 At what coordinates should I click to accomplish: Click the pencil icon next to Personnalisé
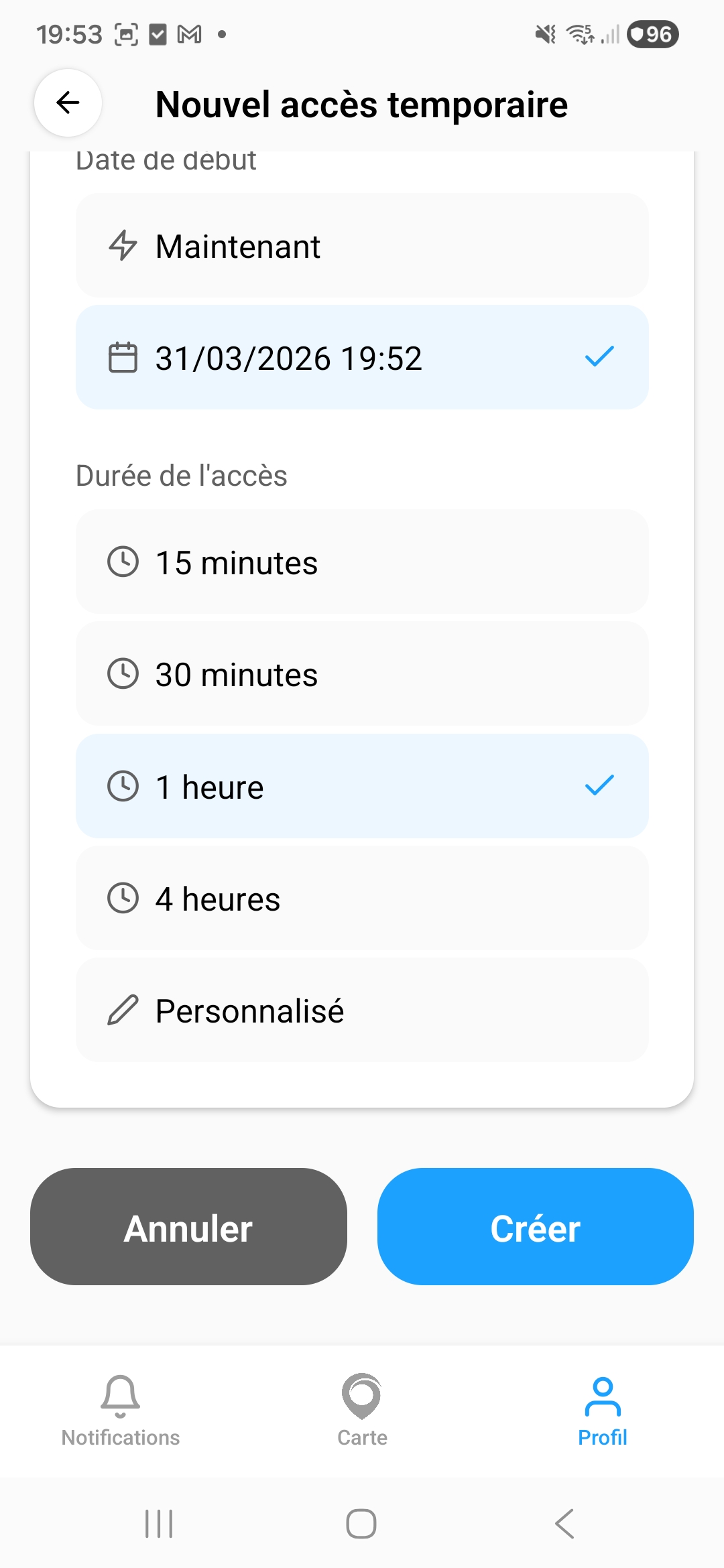(x=123, y=1010)
